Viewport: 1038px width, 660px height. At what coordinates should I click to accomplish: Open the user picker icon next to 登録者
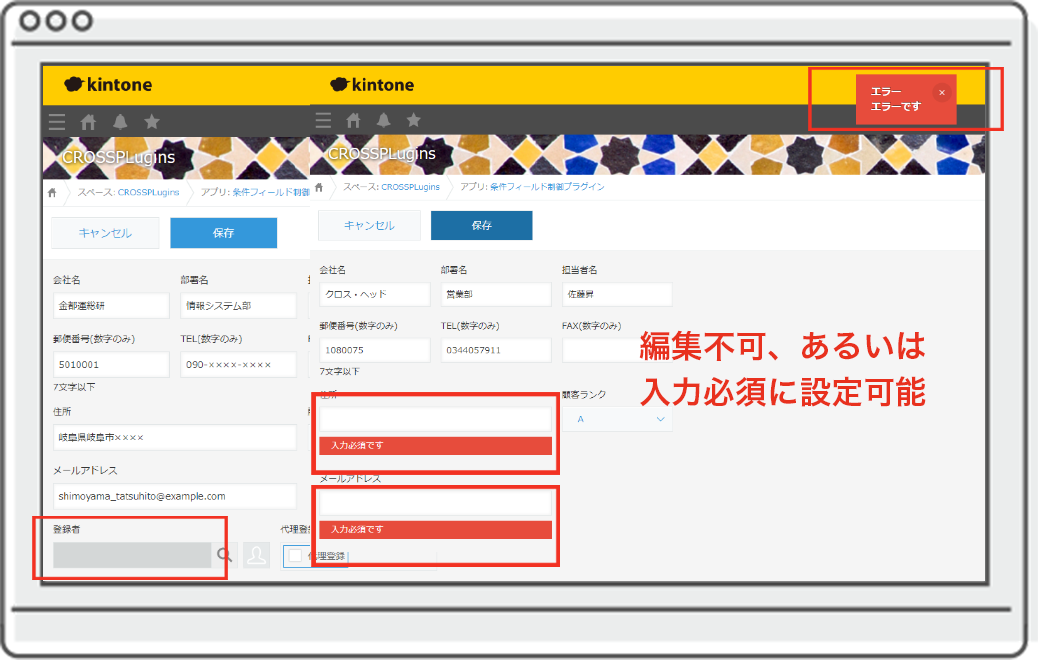pyautogui.click(x=257, y=556)
